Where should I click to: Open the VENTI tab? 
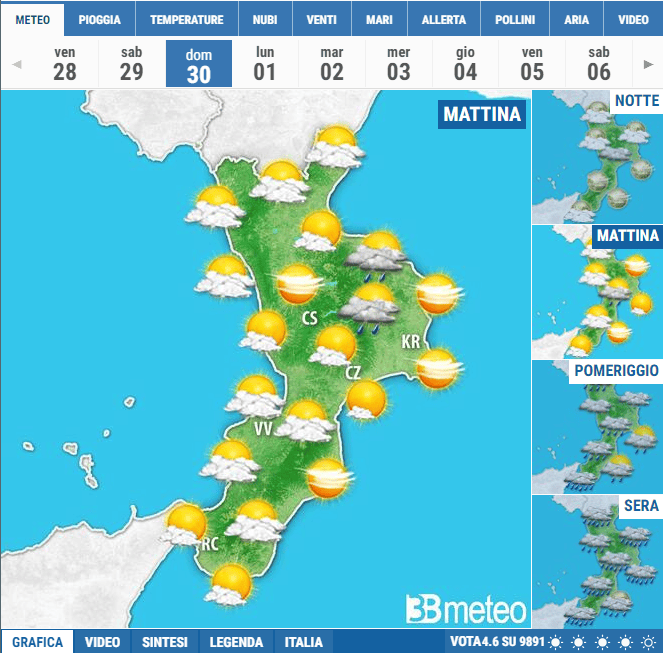[x=322, y=20]
